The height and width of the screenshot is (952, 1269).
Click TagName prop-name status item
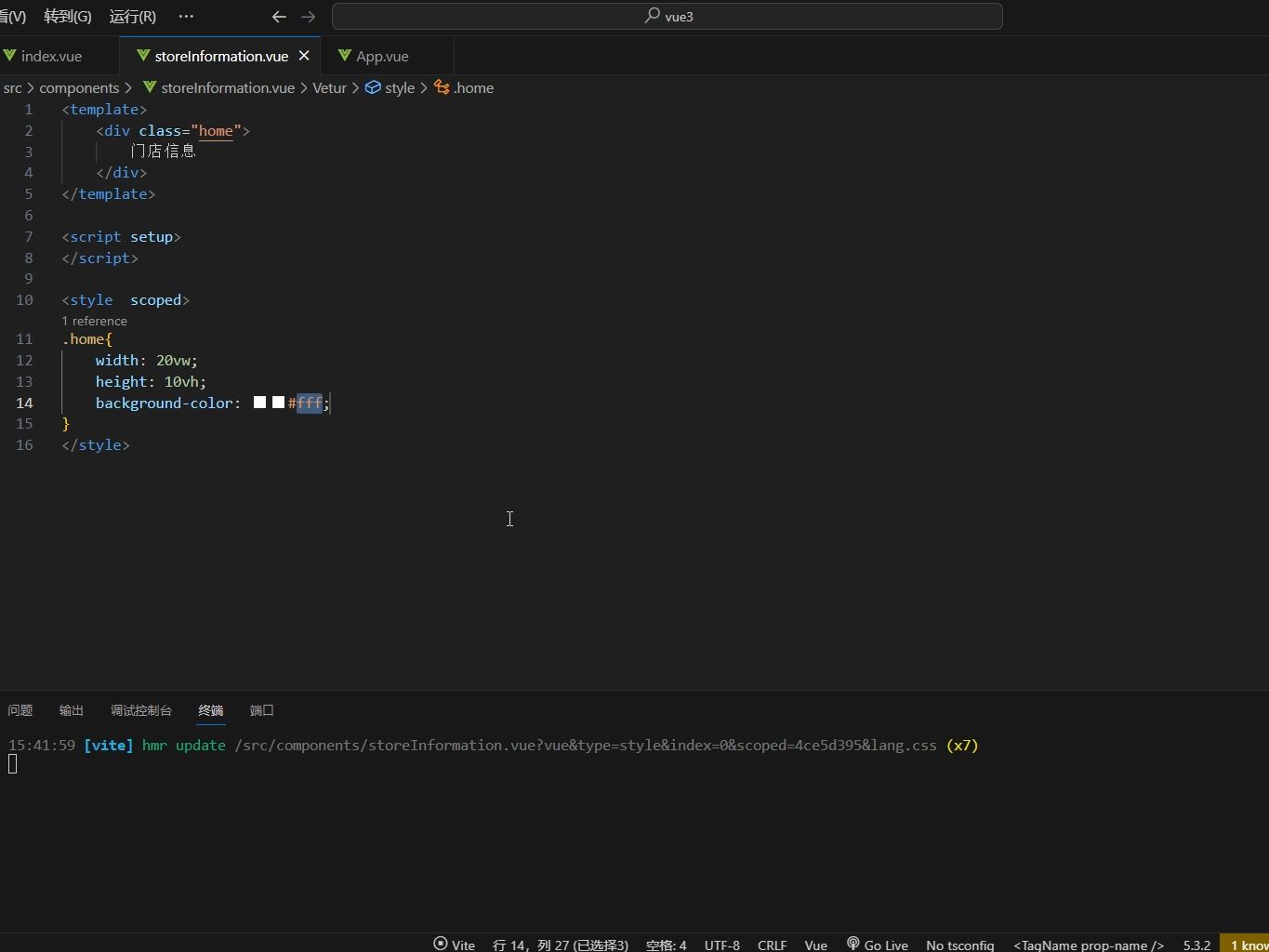point(1089,945)
